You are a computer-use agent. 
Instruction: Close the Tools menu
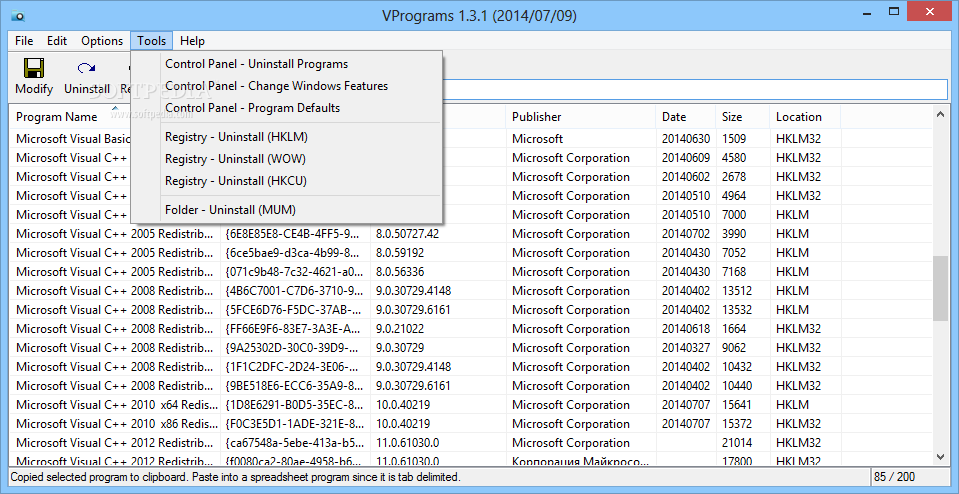[x=152, y=41]
